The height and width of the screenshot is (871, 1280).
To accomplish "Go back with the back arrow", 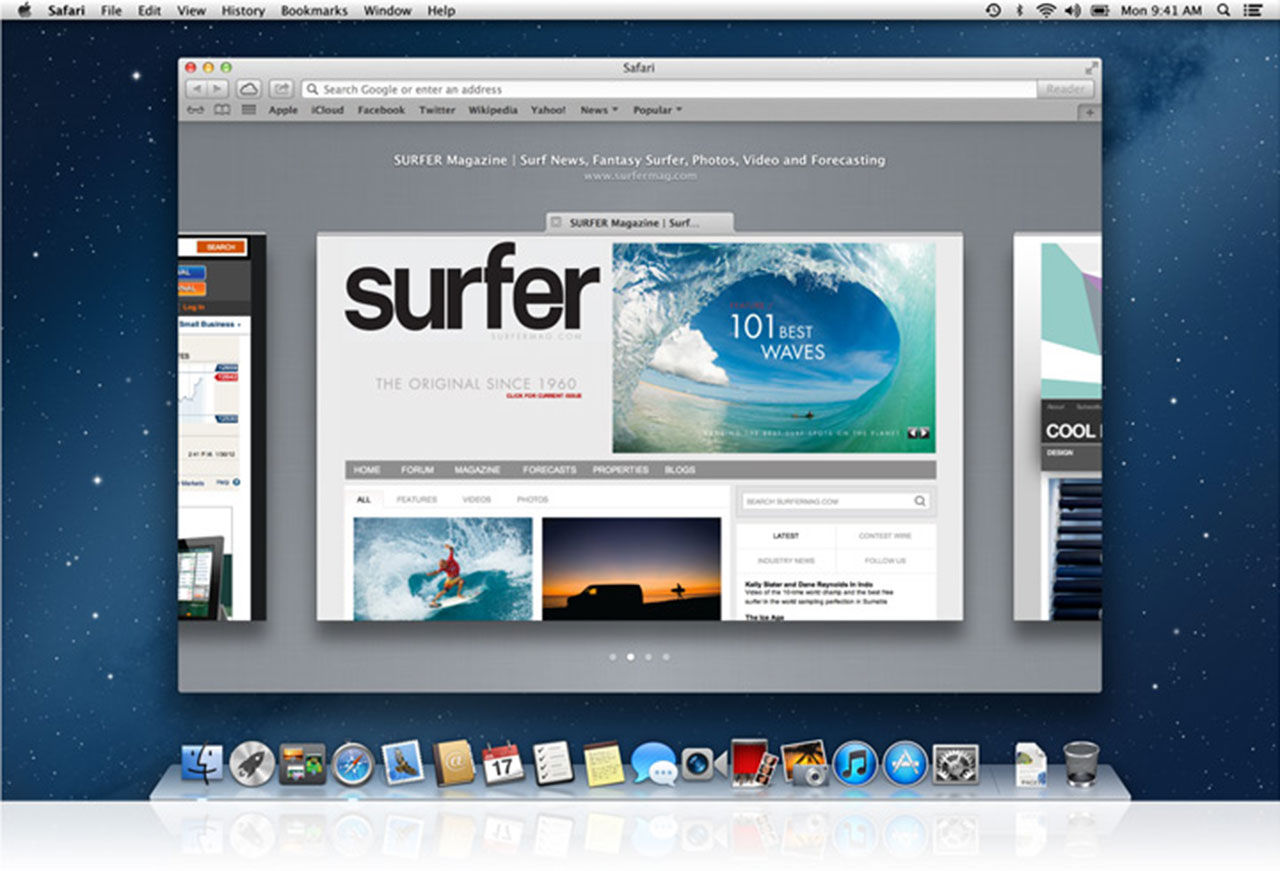I will click(x=193, y=89).
